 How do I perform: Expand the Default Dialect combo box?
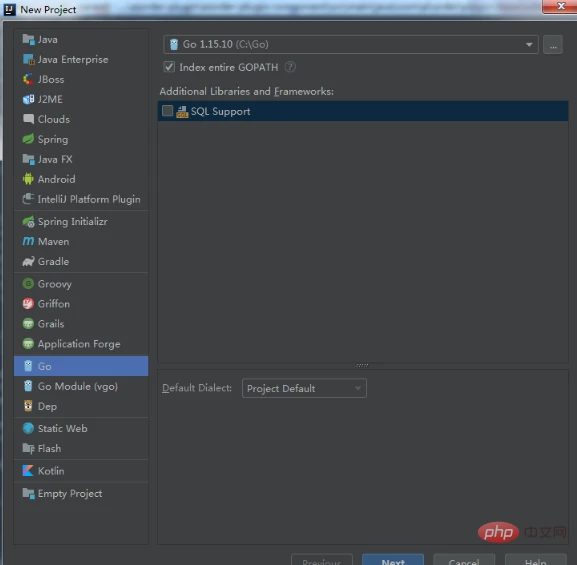pyautogui.click(x=304, y=388)
